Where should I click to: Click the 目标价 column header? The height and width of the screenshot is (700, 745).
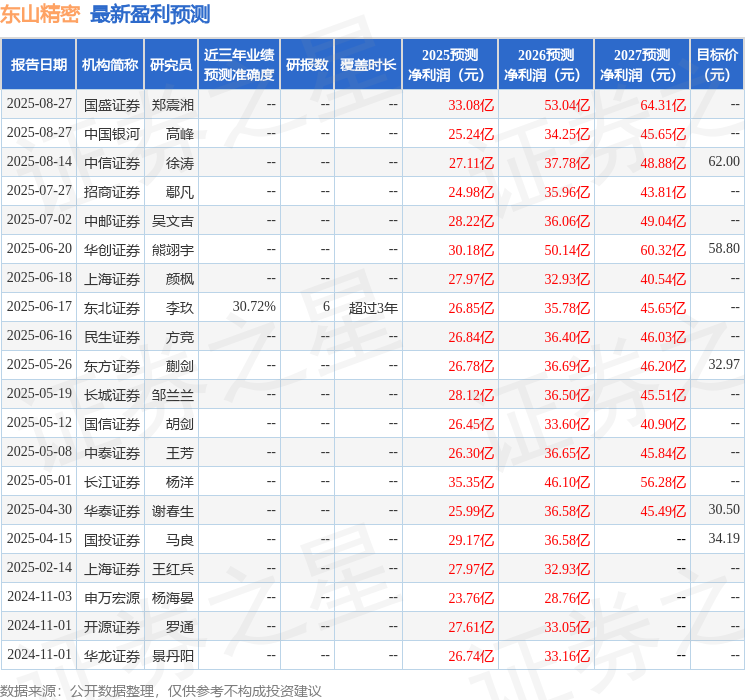(x=717, y=65)
